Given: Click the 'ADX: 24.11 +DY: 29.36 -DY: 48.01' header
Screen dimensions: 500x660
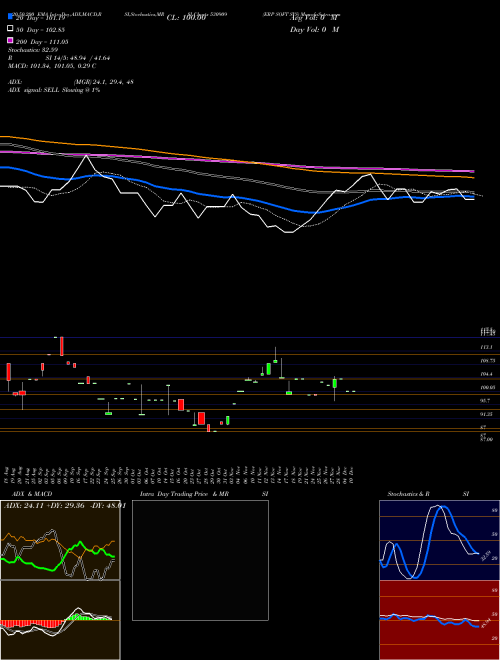Looking at the screenshot, I should pos(65,506).
